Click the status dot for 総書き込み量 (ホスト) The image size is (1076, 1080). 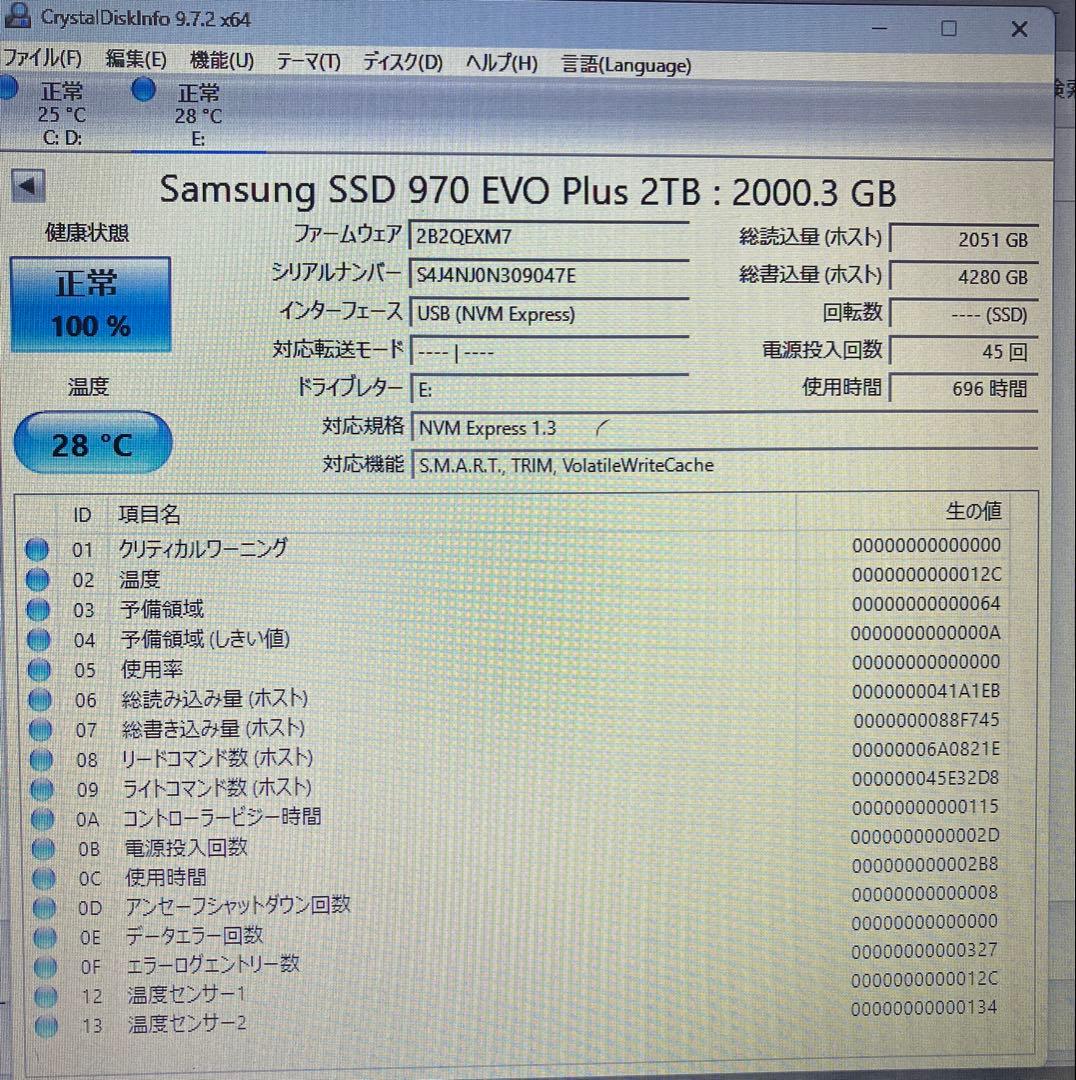pyautogui.click(x=38, y=728)
